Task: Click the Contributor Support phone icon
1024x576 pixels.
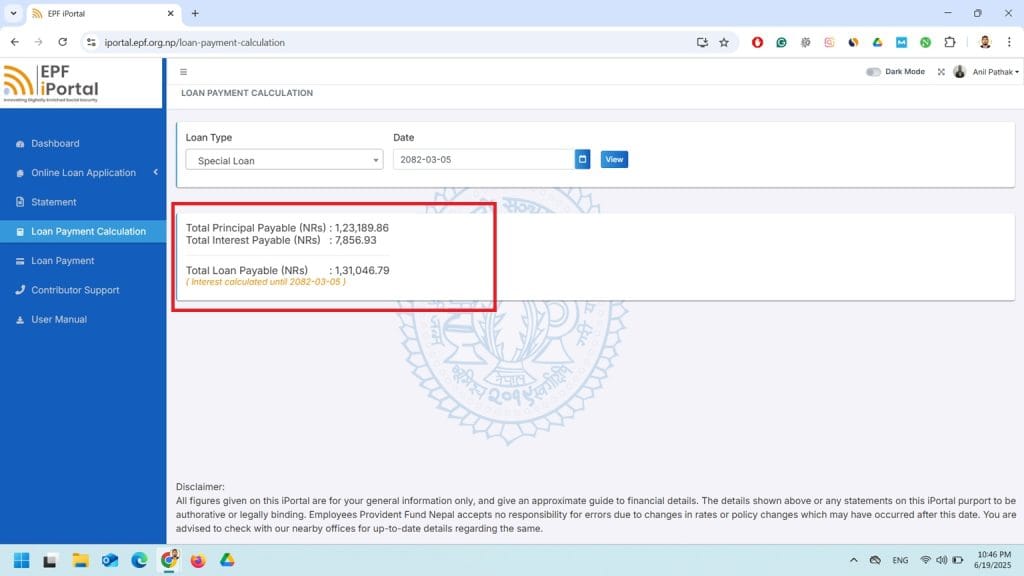Action: point(20,290)
